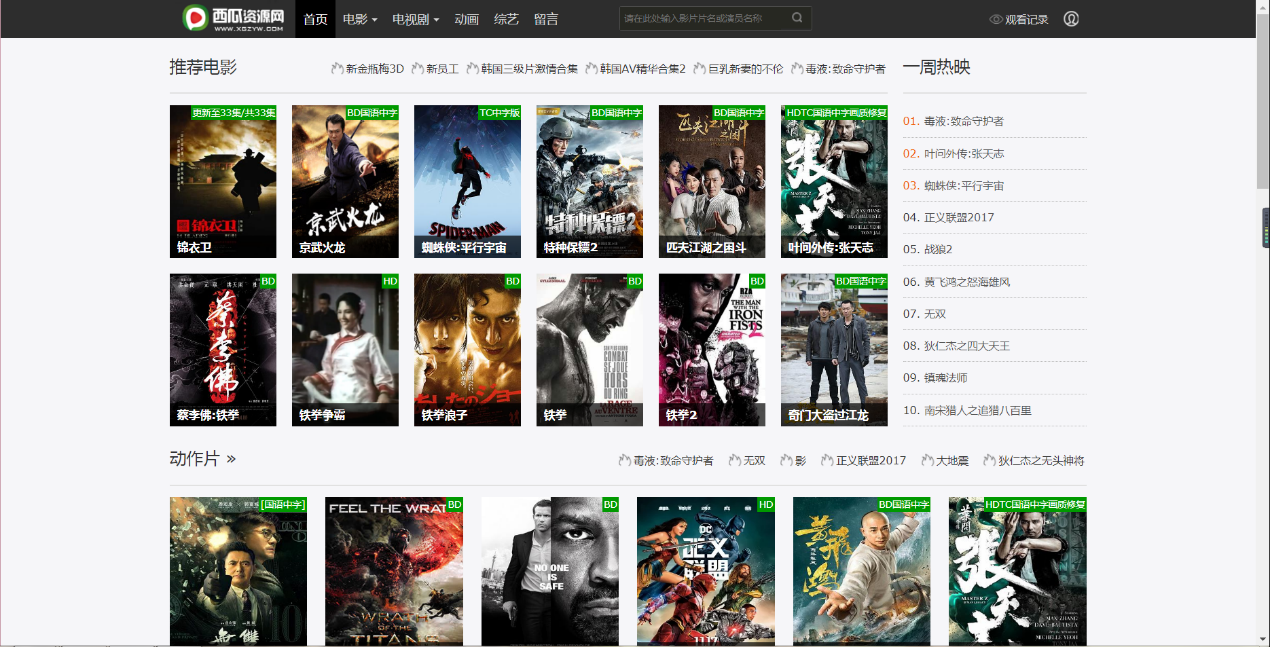Open the 蜘蛛侠:平行宇宙 poster thumbnail
Image resolution: width=1270 pixels, height=647 pixels.
click(467, 181)
